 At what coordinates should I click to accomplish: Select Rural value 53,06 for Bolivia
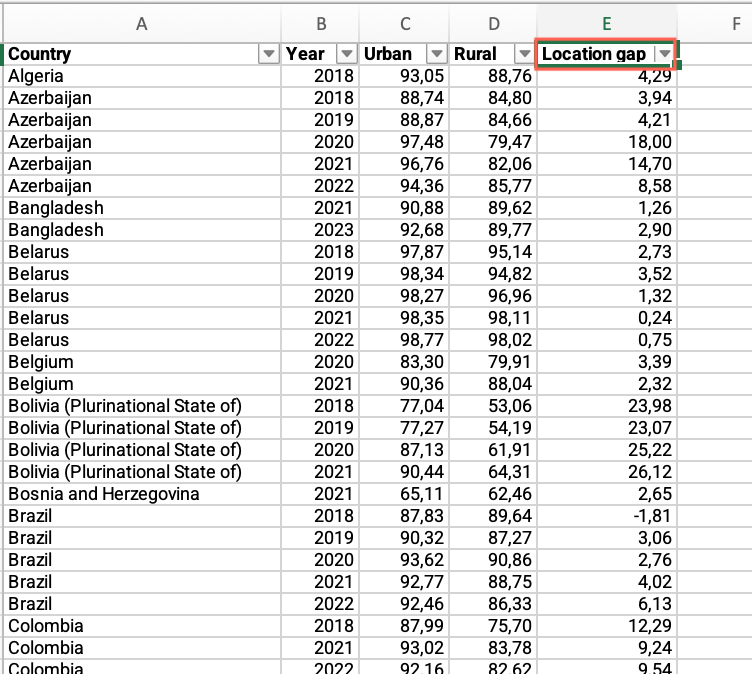[x=493, y=406]
